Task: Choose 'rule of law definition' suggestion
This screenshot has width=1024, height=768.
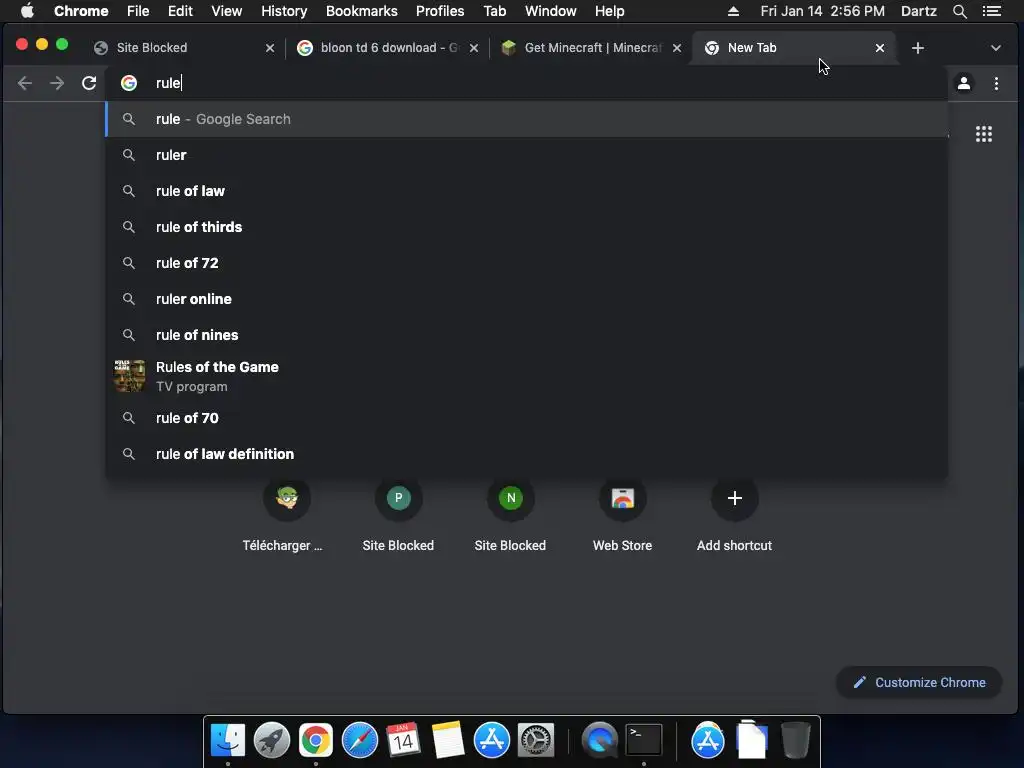Action: (x=526, y=454)
